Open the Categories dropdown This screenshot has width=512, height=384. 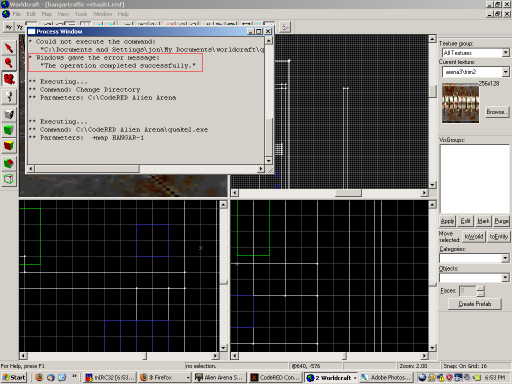tap(505, 258)
